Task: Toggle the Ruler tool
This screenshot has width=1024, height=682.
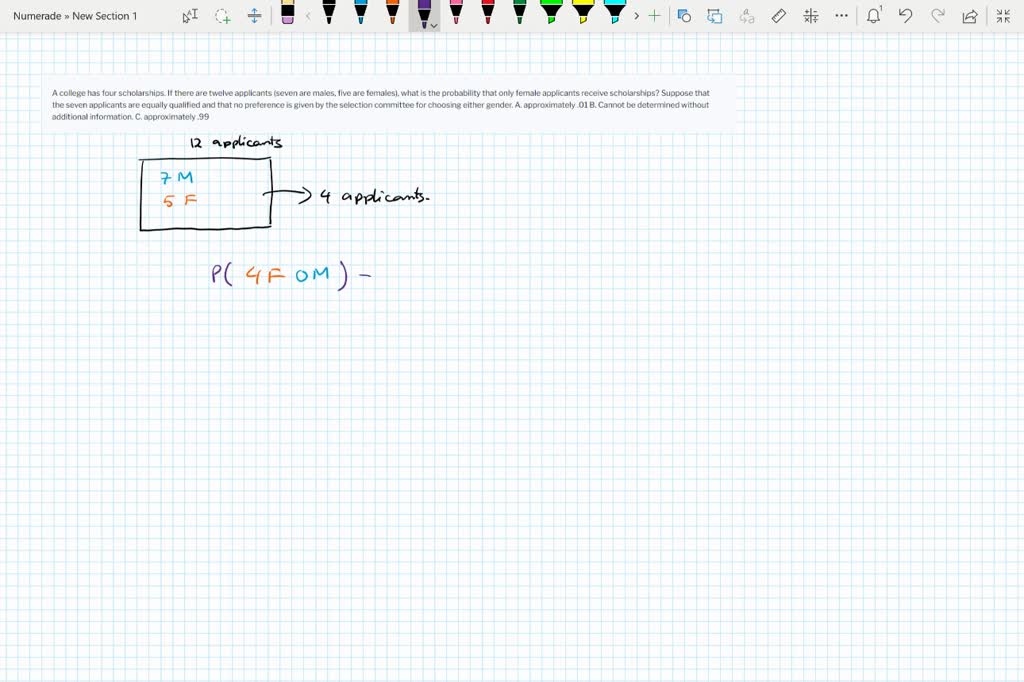Action: tap(778, 16)
